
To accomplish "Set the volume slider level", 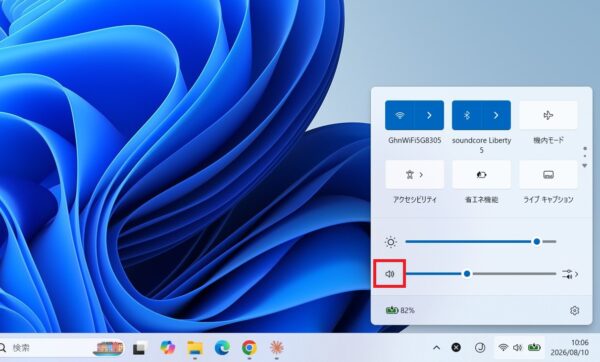I will 481,274.
